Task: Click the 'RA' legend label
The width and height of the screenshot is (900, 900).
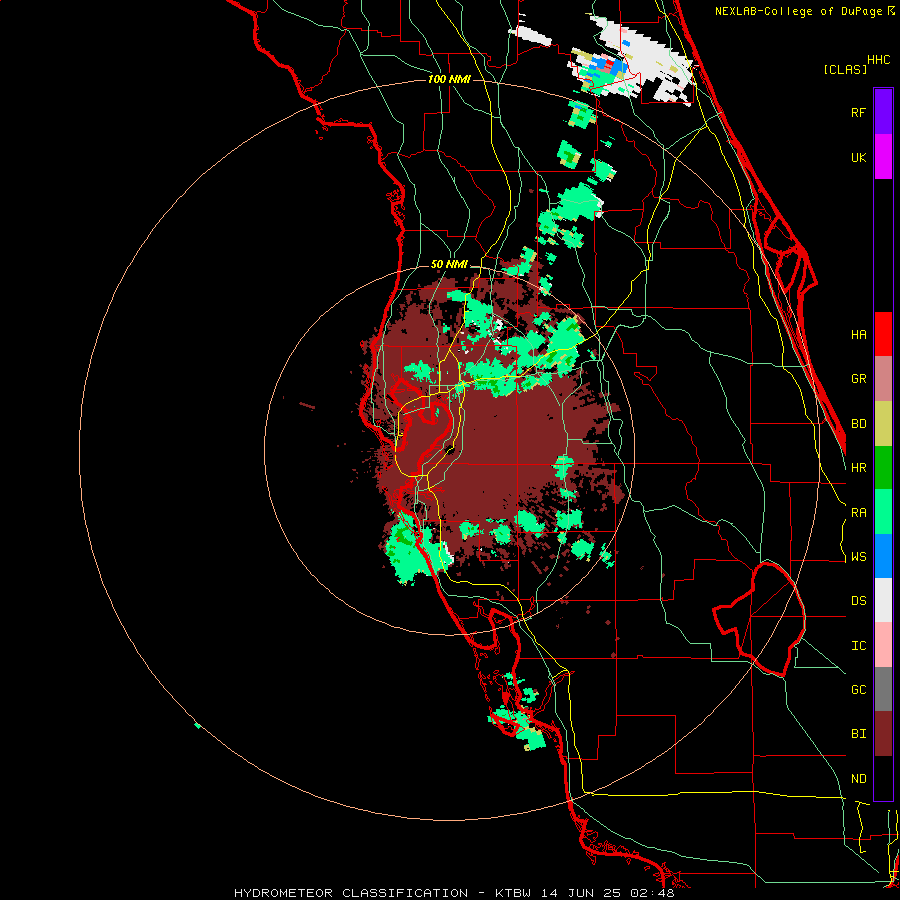Action: pyautogui.click(x=858, y=513)
